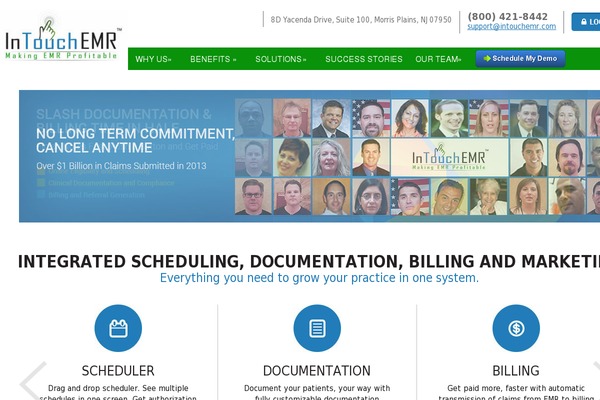Viewport: 600px width, 400px height.
Task: Click "Everything you need to grow" subtitle
Action: [x=319, y=278]
